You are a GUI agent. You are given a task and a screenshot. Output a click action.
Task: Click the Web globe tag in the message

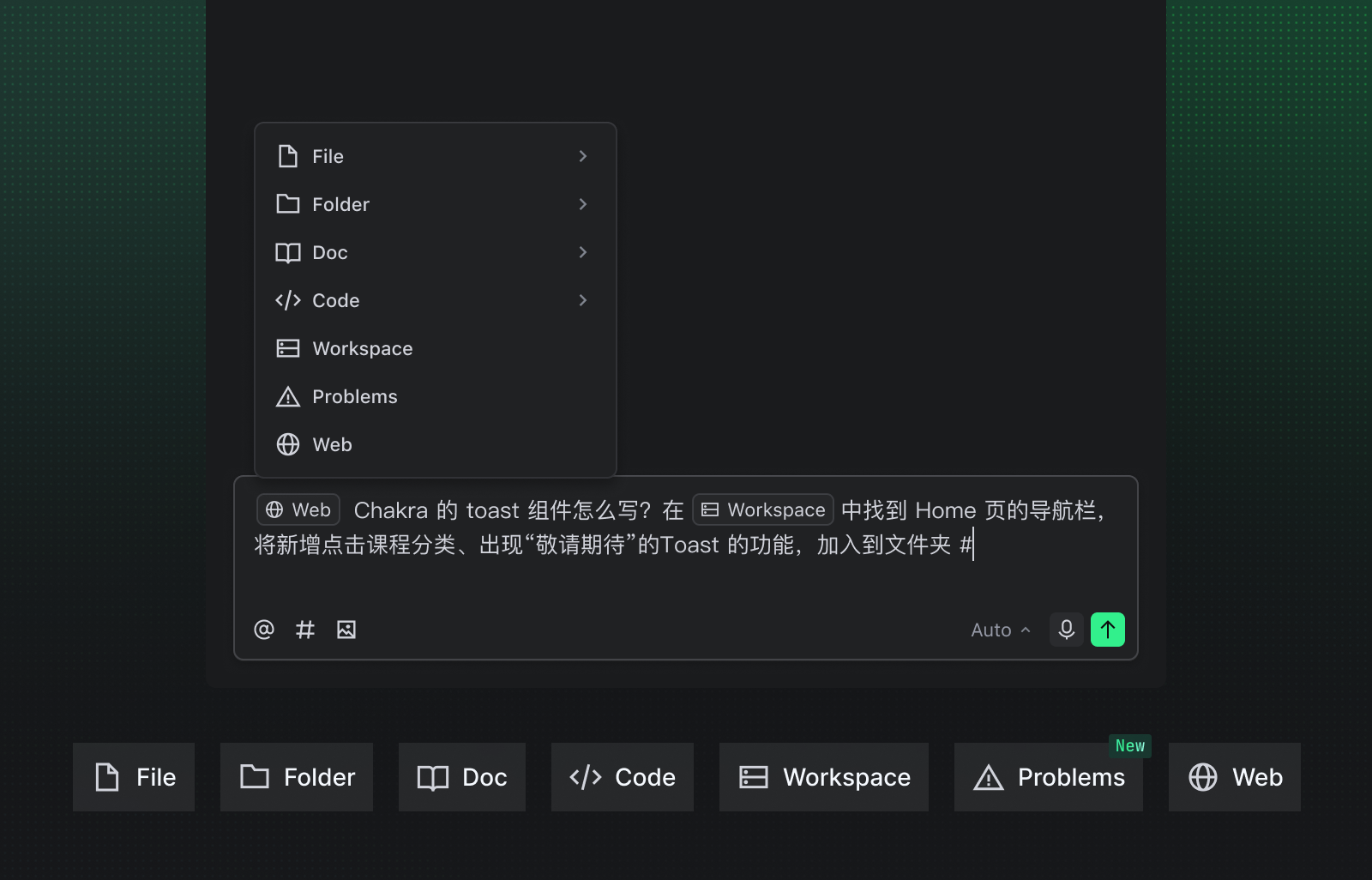click(x=298, y=509)
